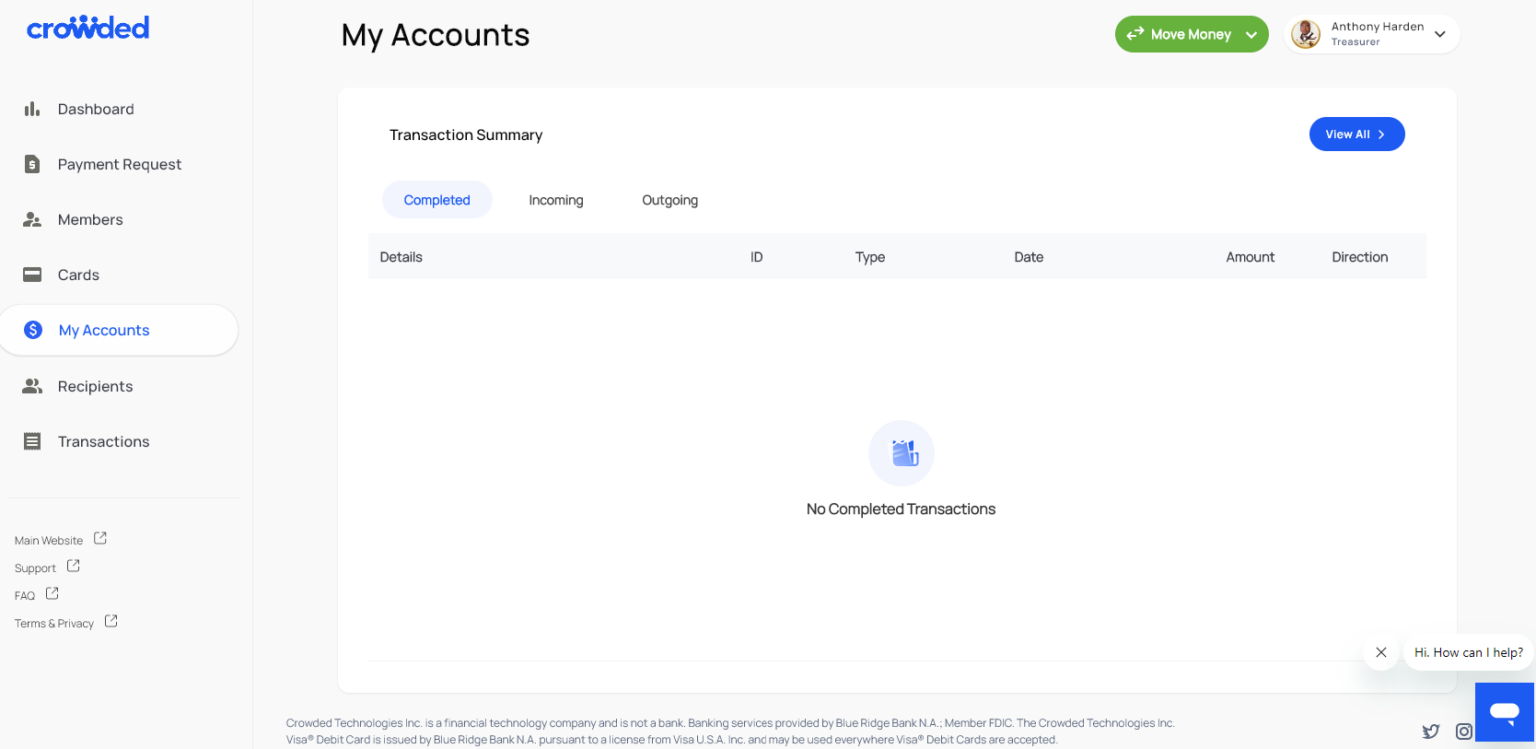Click the Cards icon in sidebar
Viewport: 1536px width, 749px height.
31,274
